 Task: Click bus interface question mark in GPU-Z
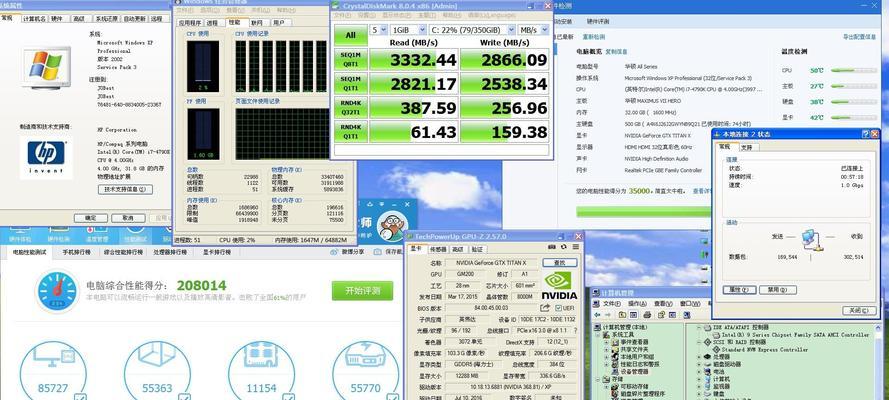575,330
